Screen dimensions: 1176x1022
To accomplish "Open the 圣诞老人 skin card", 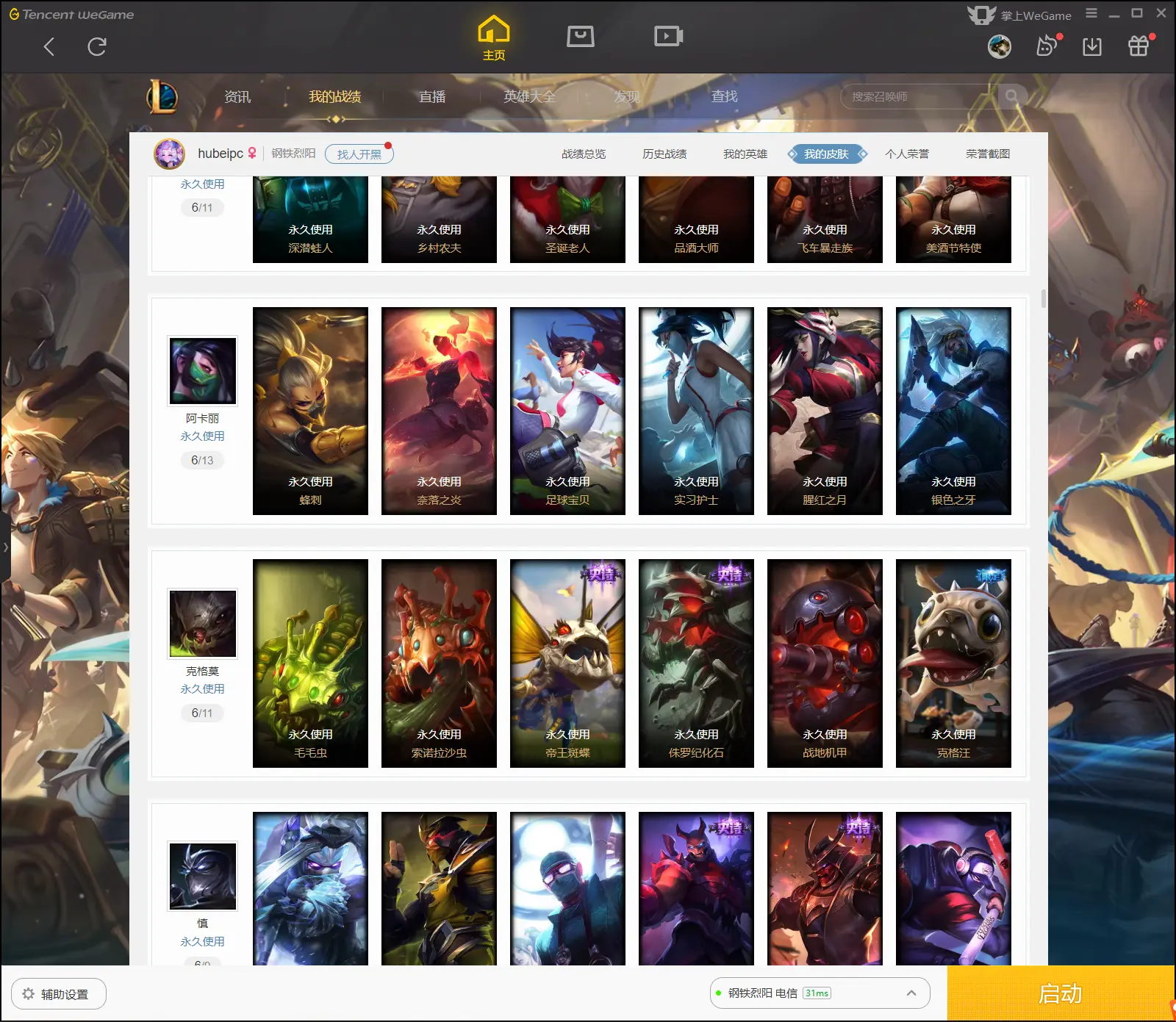I will [567, 220].
